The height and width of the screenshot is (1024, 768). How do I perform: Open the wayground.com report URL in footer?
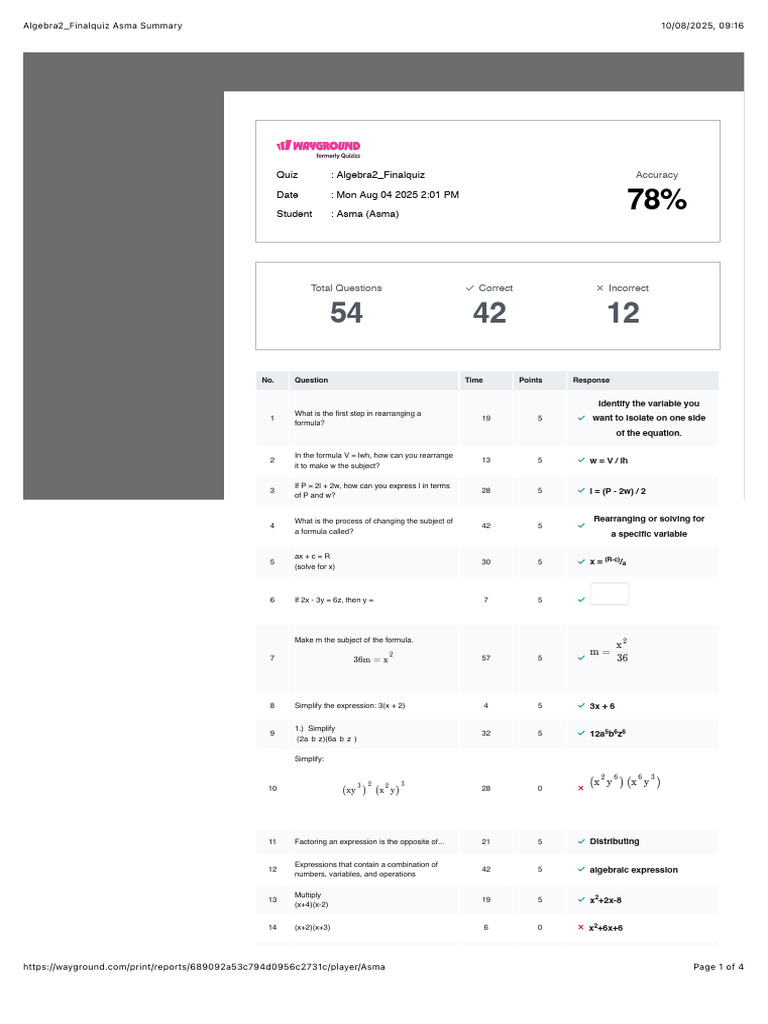(203, 967)
